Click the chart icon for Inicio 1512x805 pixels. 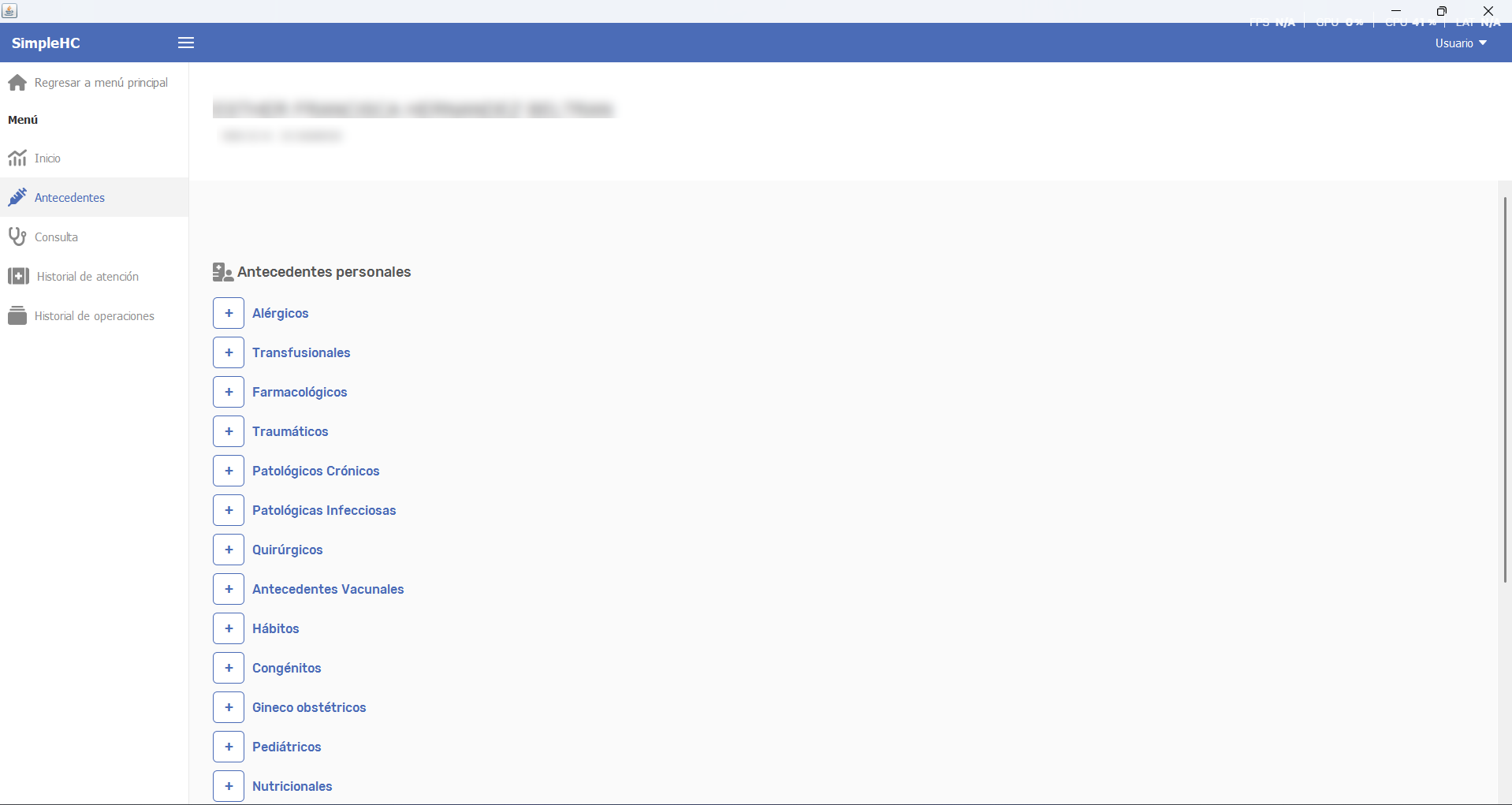click(x=17, y=158)
